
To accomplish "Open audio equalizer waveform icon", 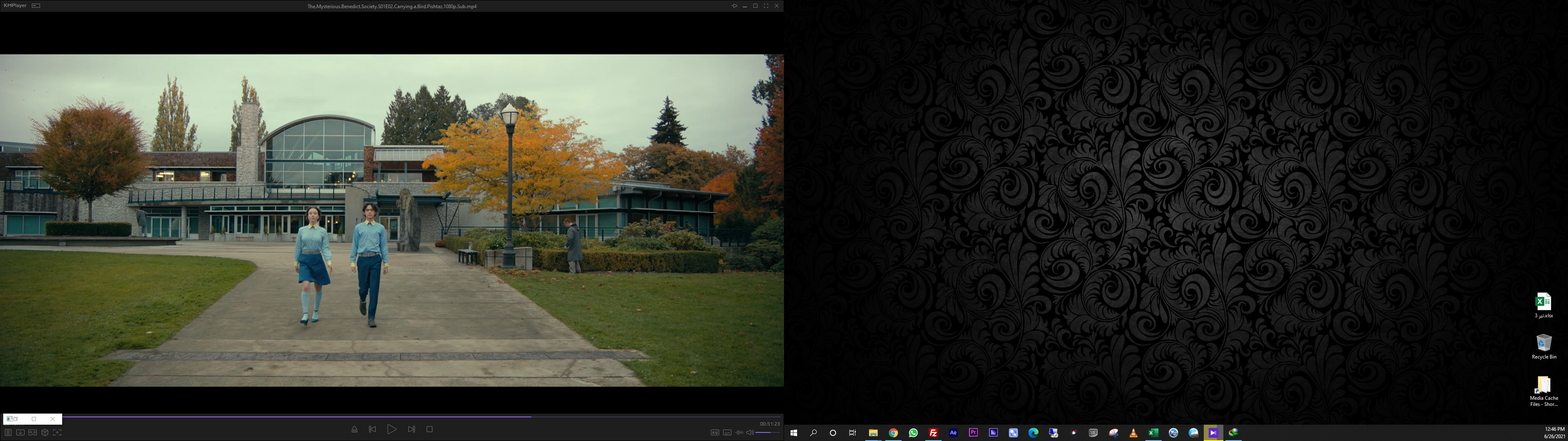I will pos(739,432).
